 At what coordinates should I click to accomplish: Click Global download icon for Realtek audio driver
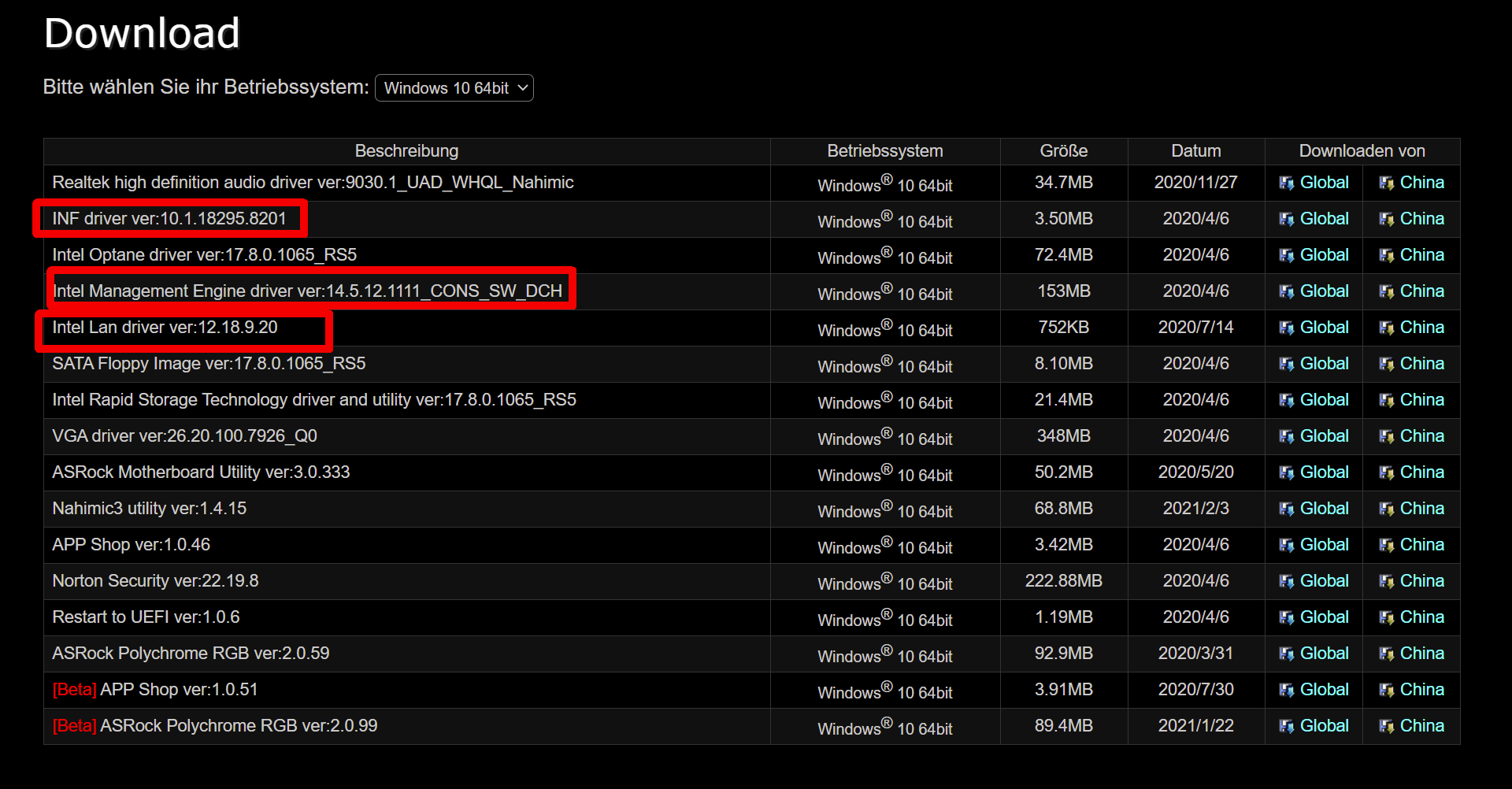point(1286,183)
